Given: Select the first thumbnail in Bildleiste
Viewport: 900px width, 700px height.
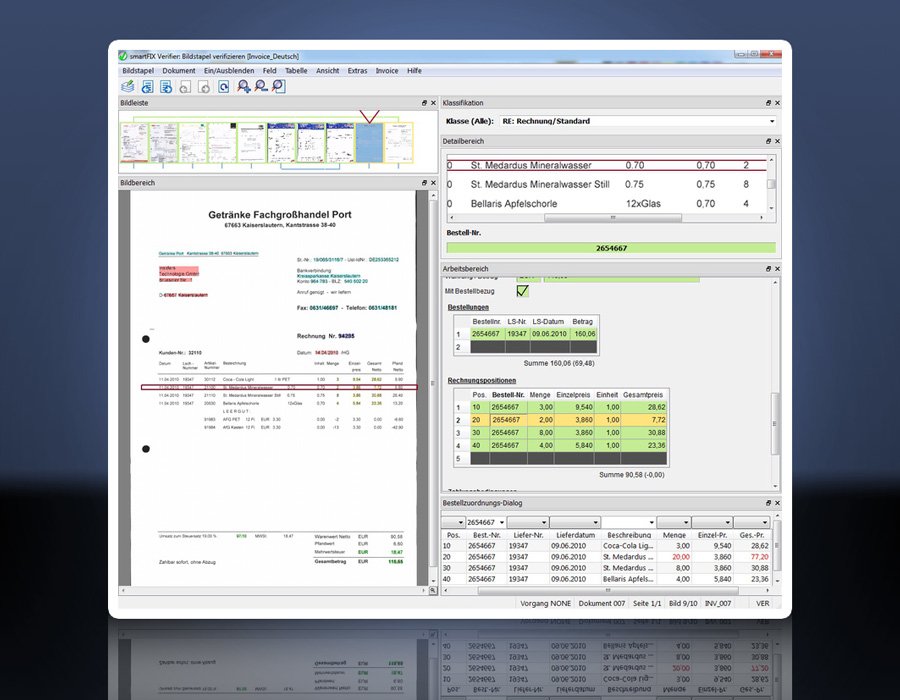Looking at the screenshot, I should click(134, 143).
